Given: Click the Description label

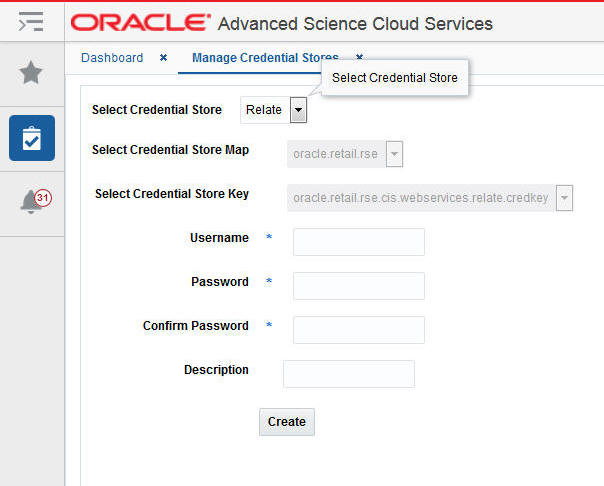Looking at the screenshot, I should point(216,370).
